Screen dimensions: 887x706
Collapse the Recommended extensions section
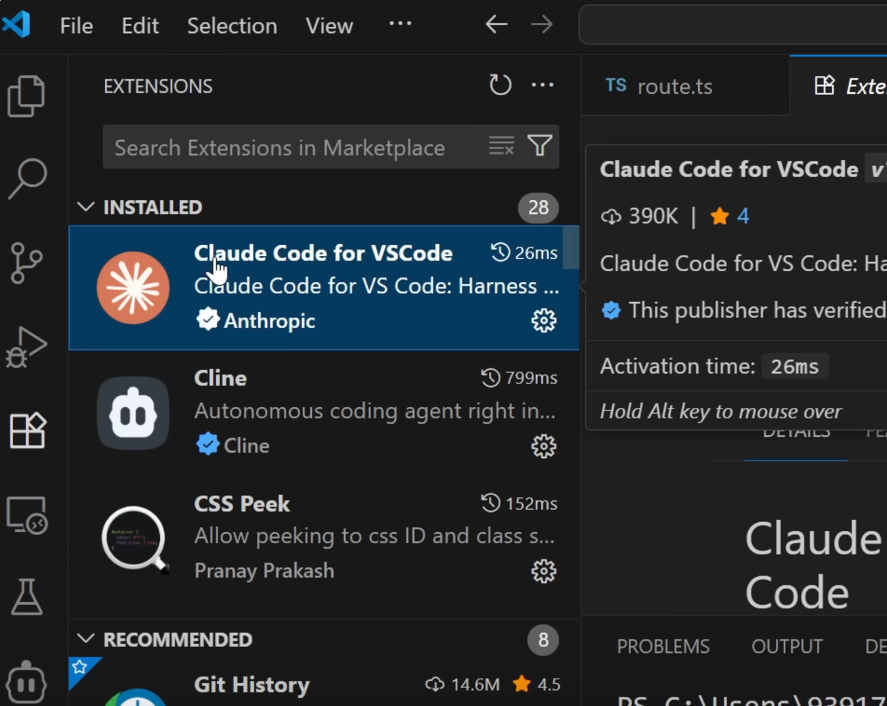(x=87, y=639)
